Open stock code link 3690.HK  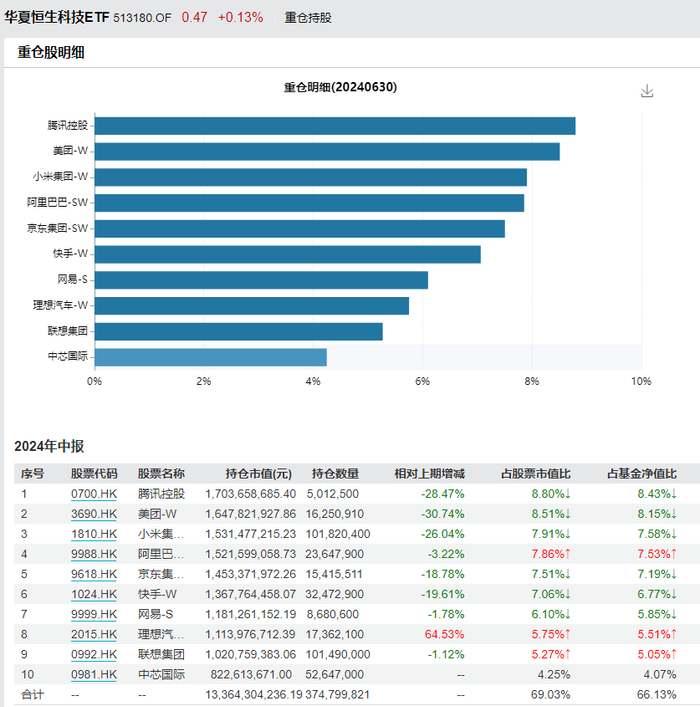coord(94,514)
